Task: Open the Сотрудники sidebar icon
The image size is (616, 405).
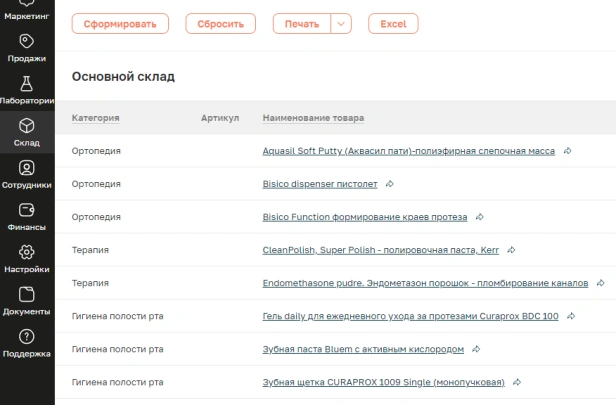Action: 27,168
